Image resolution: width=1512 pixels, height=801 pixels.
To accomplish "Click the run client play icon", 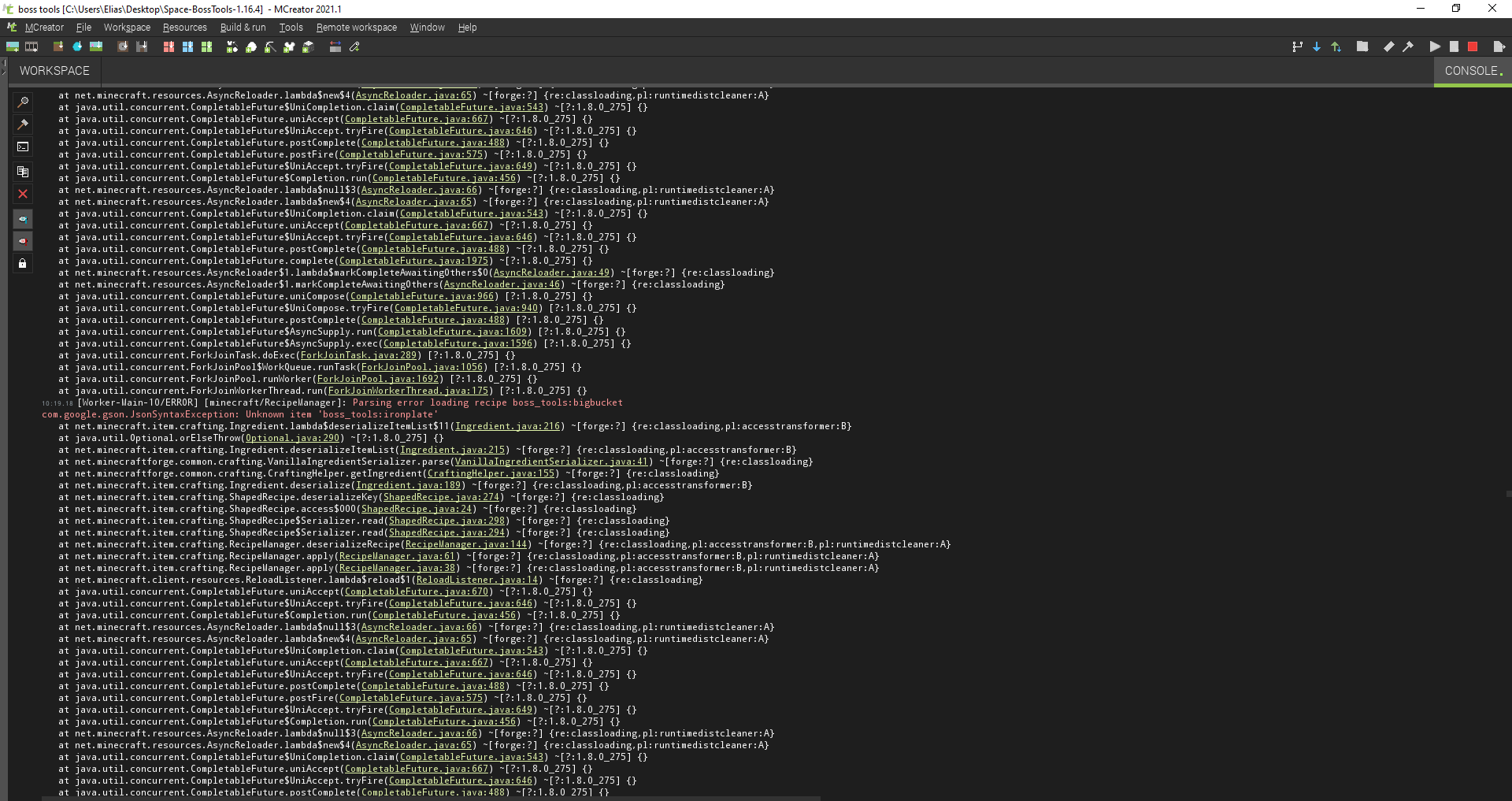I will (x=1435, y=46).
